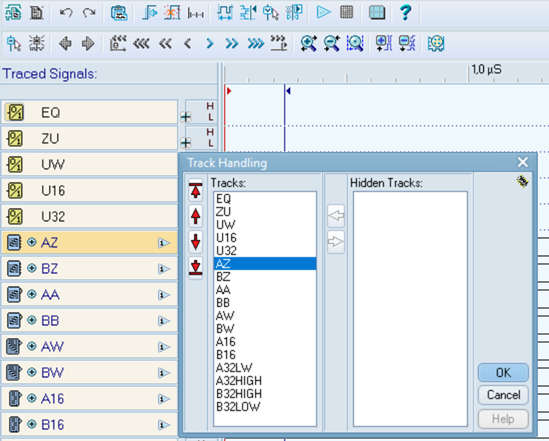Click the move left diamond arrow icon
This screenshot has width=549, height=441.
pos(65,44)
